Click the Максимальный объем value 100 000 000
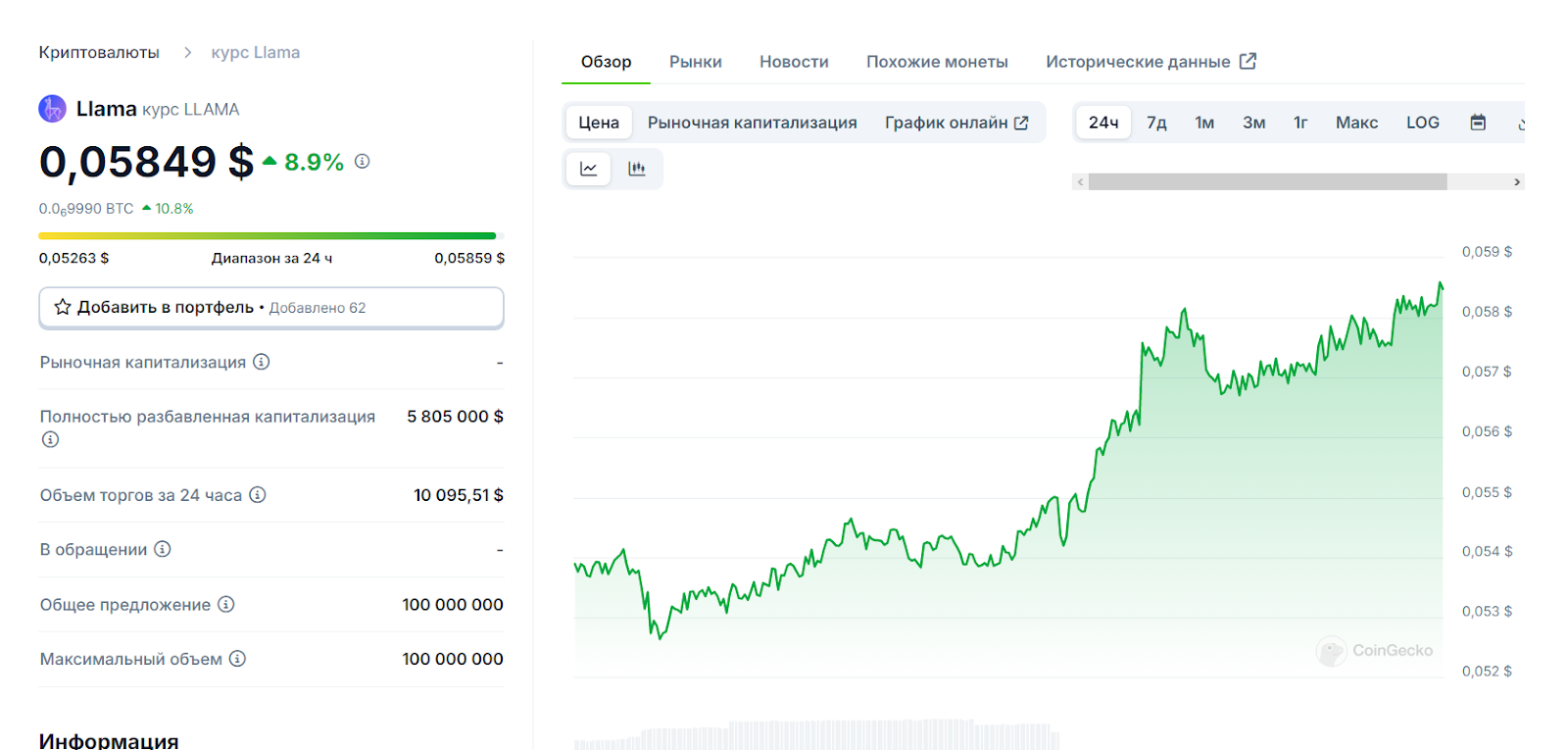Screen dimensions: 1568x750 (x=453, y=659)
